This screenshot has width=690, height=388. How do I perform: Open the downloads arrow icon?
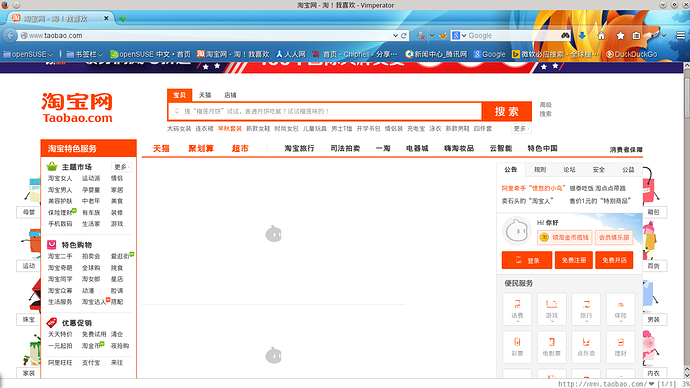point(582,36)
